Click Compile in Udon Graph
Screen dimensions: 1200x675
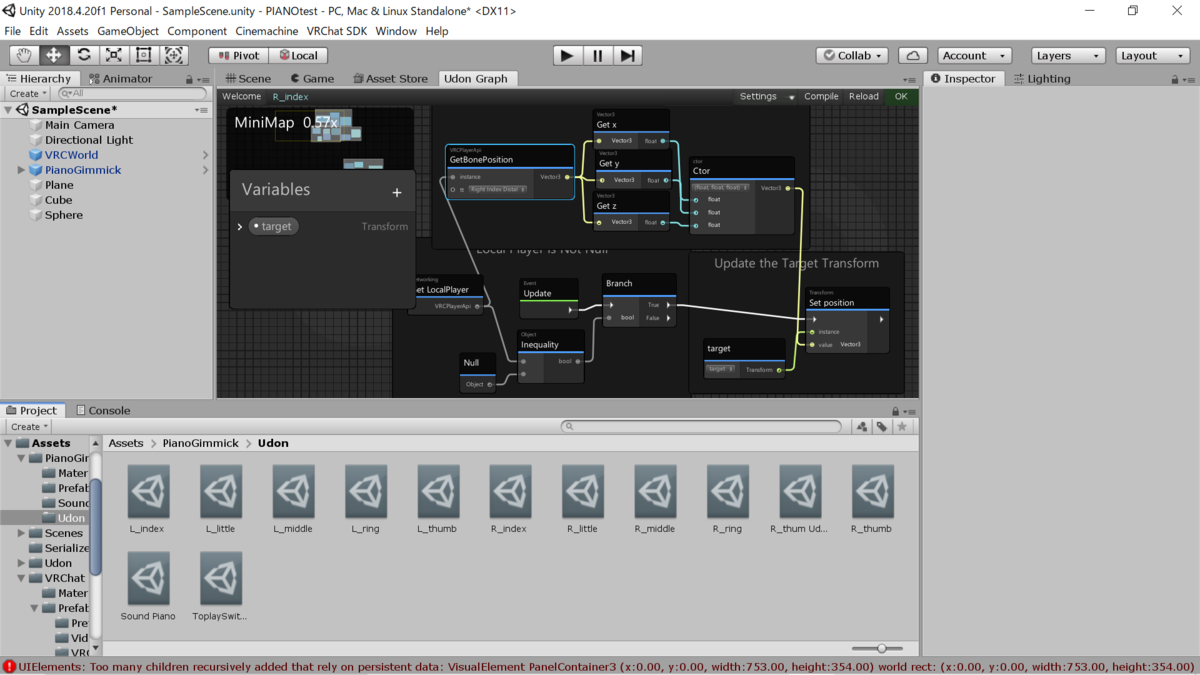coord(821,96)
